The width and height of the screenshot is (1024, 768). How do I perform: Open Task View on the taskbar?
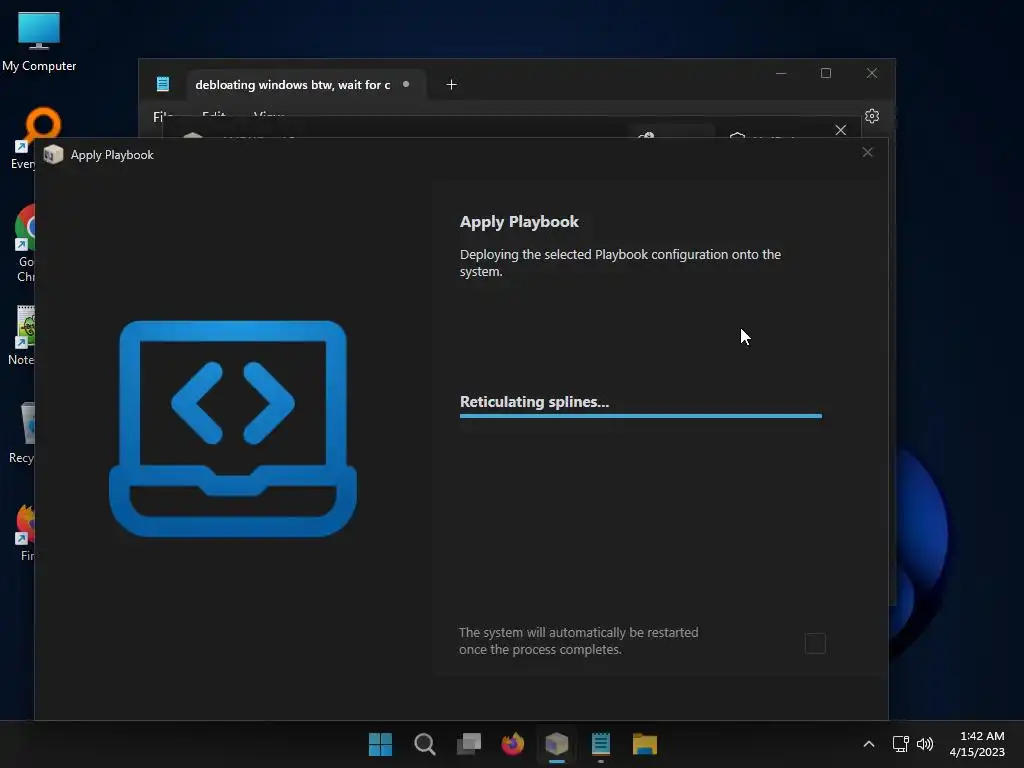468,744
